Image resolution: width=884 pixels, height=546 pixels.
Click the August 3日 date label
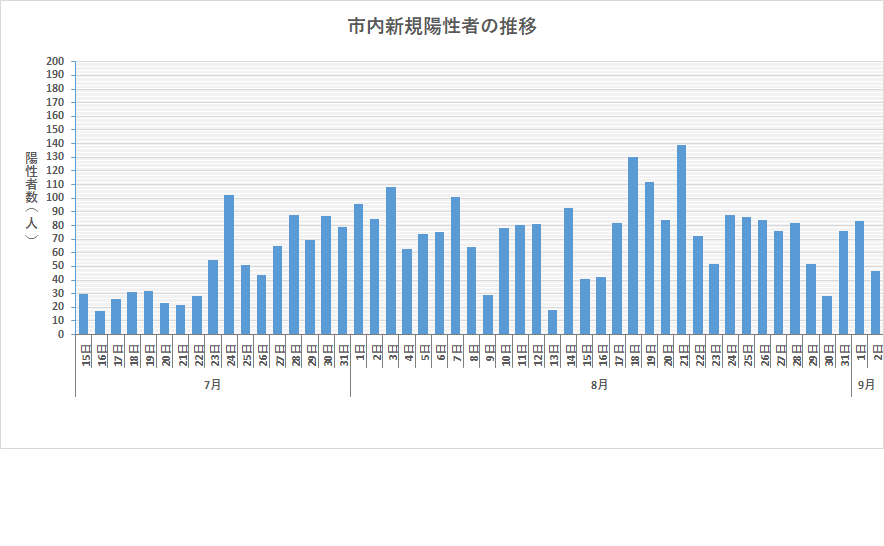pos(393,353)
